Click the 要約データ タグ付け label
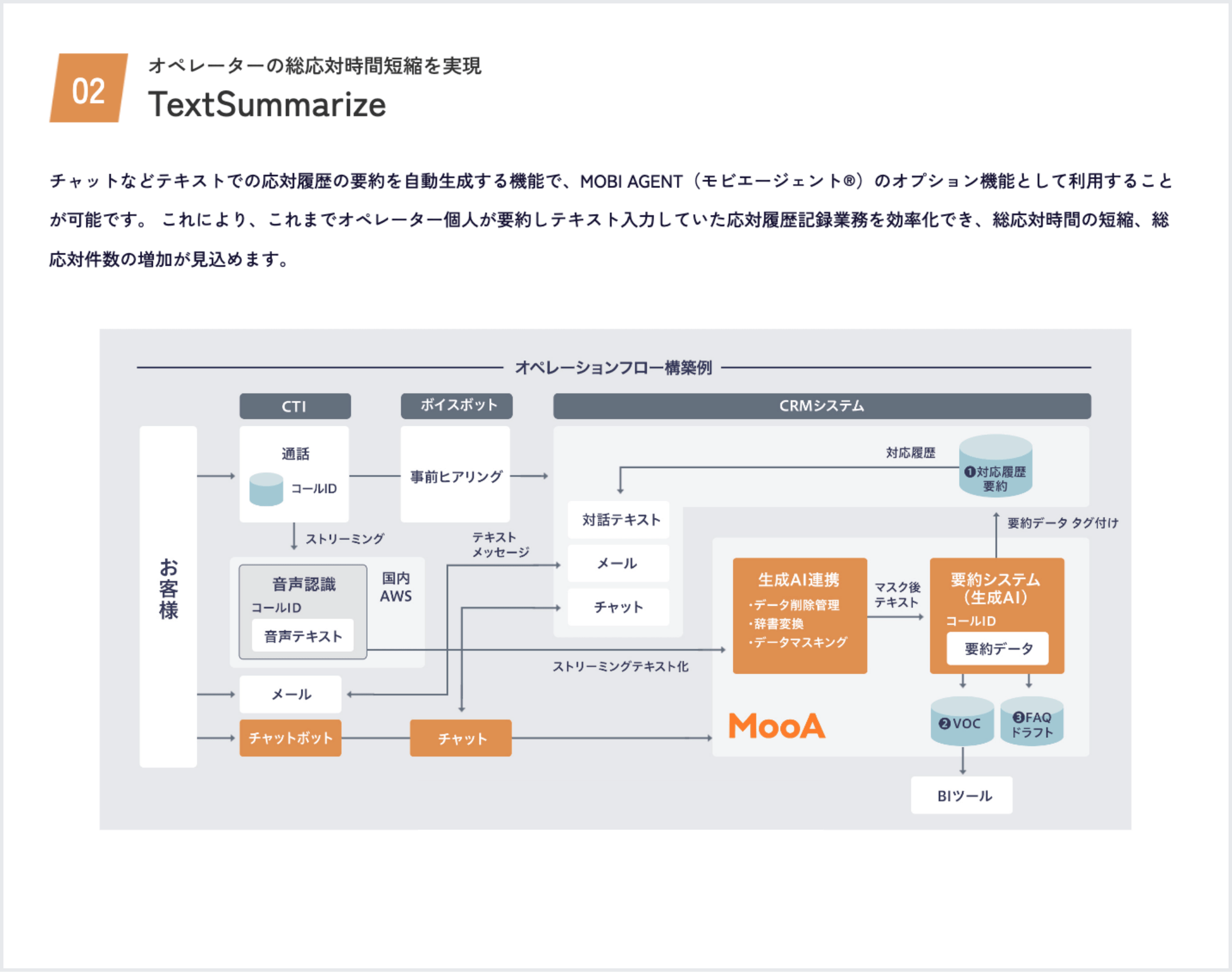This screenshot has height=972, width=1232. 1063,523
